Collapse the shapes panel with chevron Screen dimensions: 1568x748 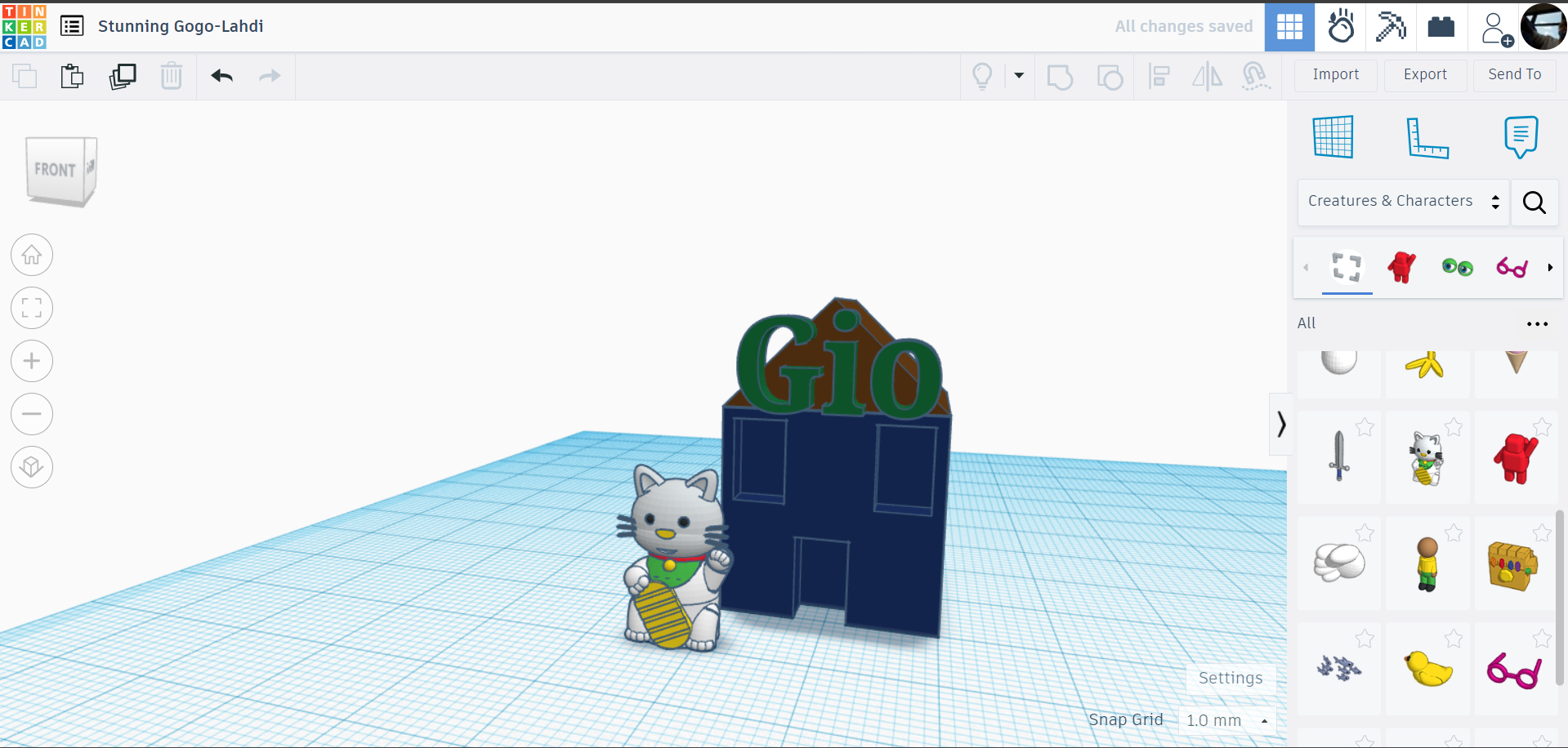pyautogui.click(x=1281, y=424)
